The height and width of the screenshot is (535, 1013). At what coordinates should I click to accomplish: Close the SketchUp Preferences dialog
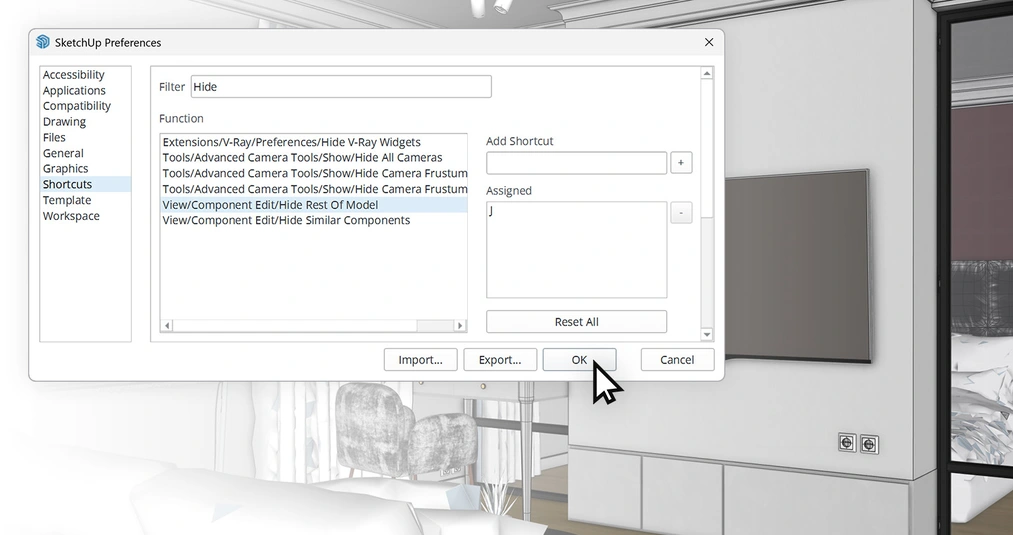(x=709, y=42)
